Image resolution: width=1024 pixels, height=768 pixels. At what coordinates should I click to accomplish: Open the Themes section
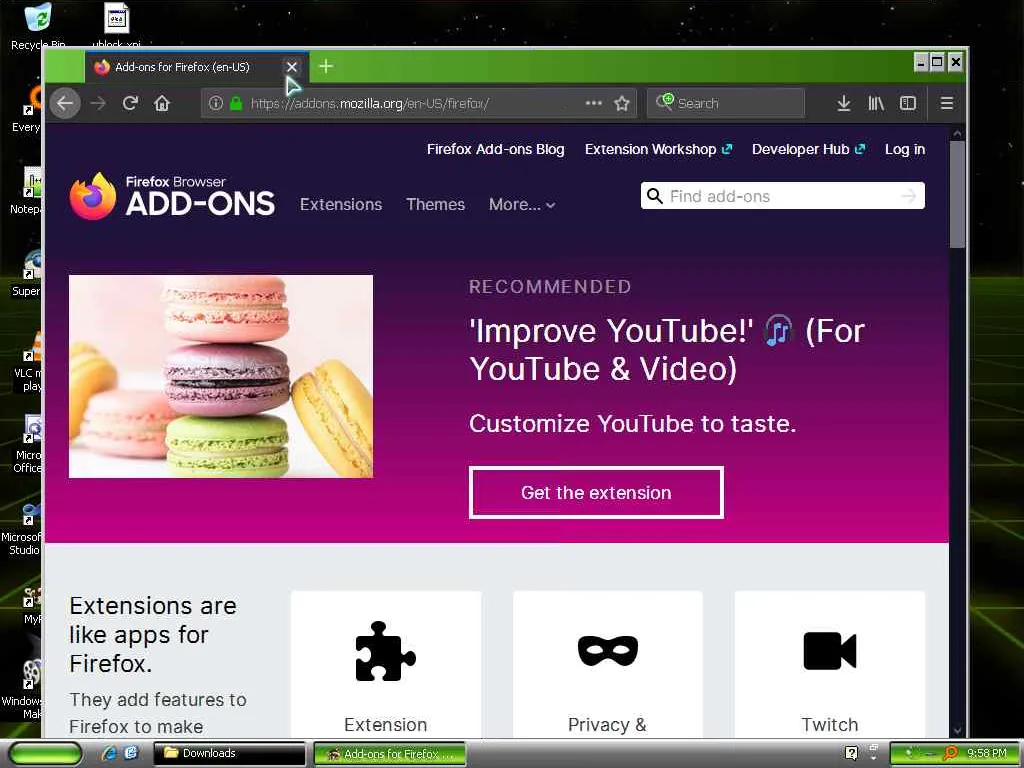pyautogui.click(x=436, y=204)
